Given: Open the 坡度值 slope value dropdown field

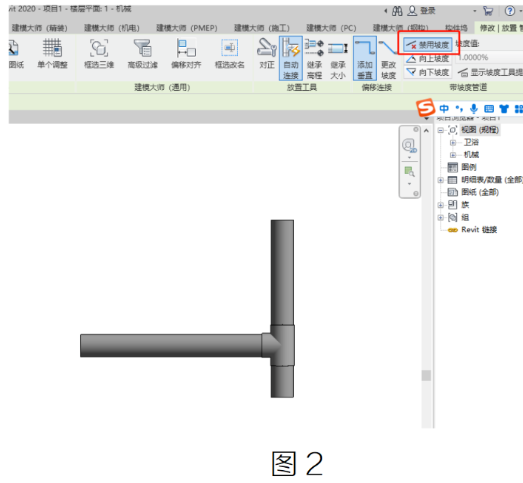Looking at the screenshot, I should [x=490, y=57].
